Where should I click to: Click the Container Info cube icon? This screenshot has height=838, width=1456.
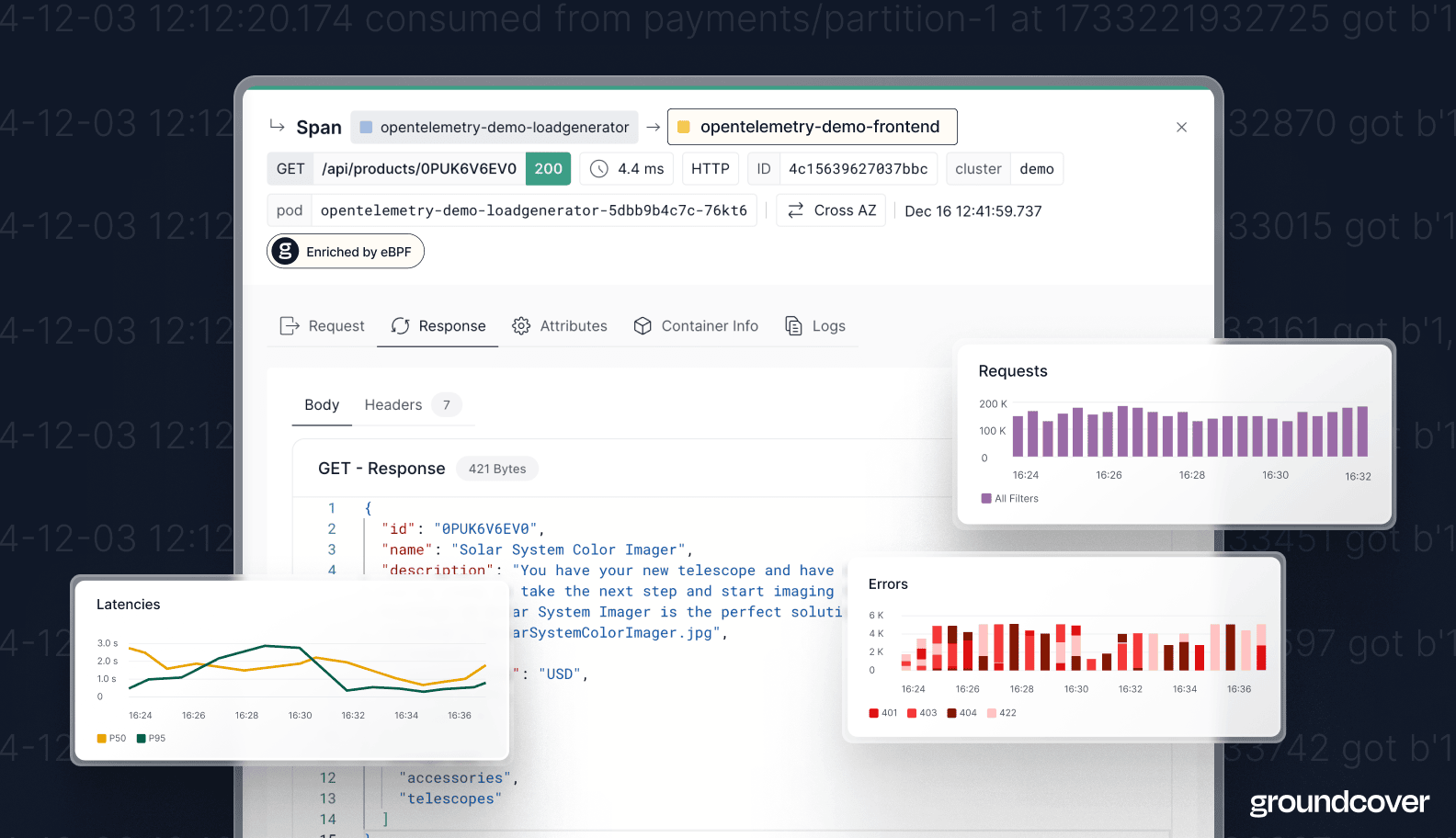[643, 326]
